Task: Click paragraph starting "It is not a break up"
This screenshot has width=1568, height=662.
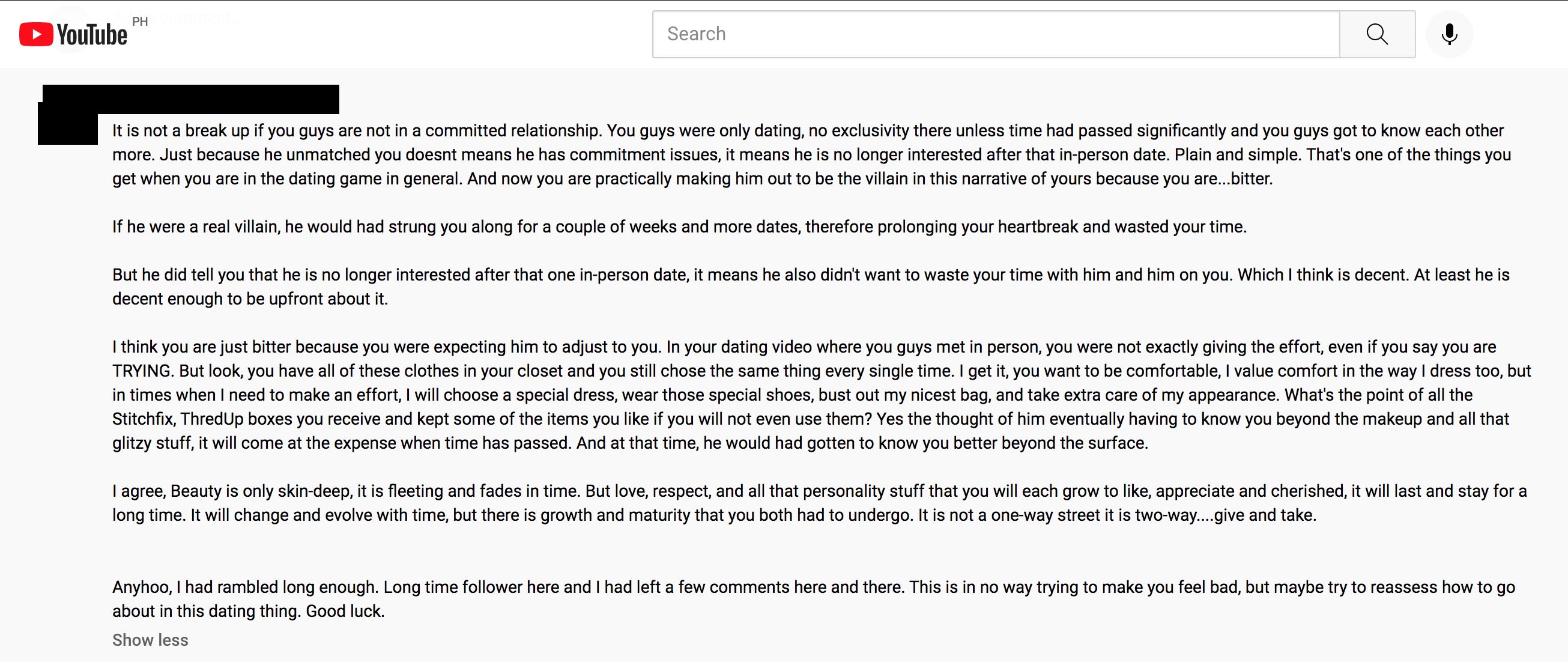Action: click(x=811, y=155)
